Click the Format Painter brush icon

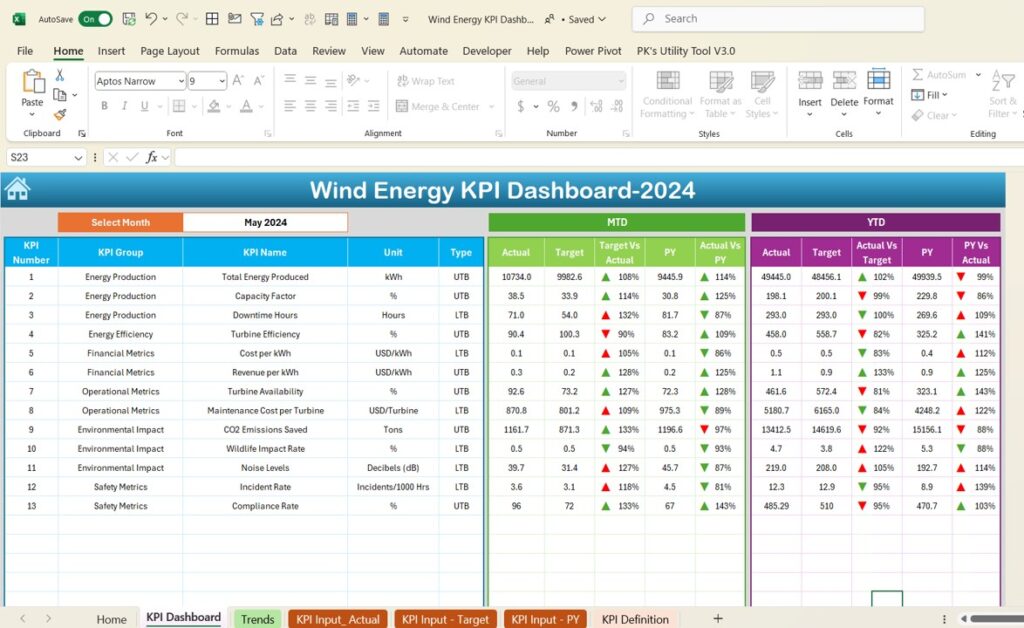pos(60,115)
